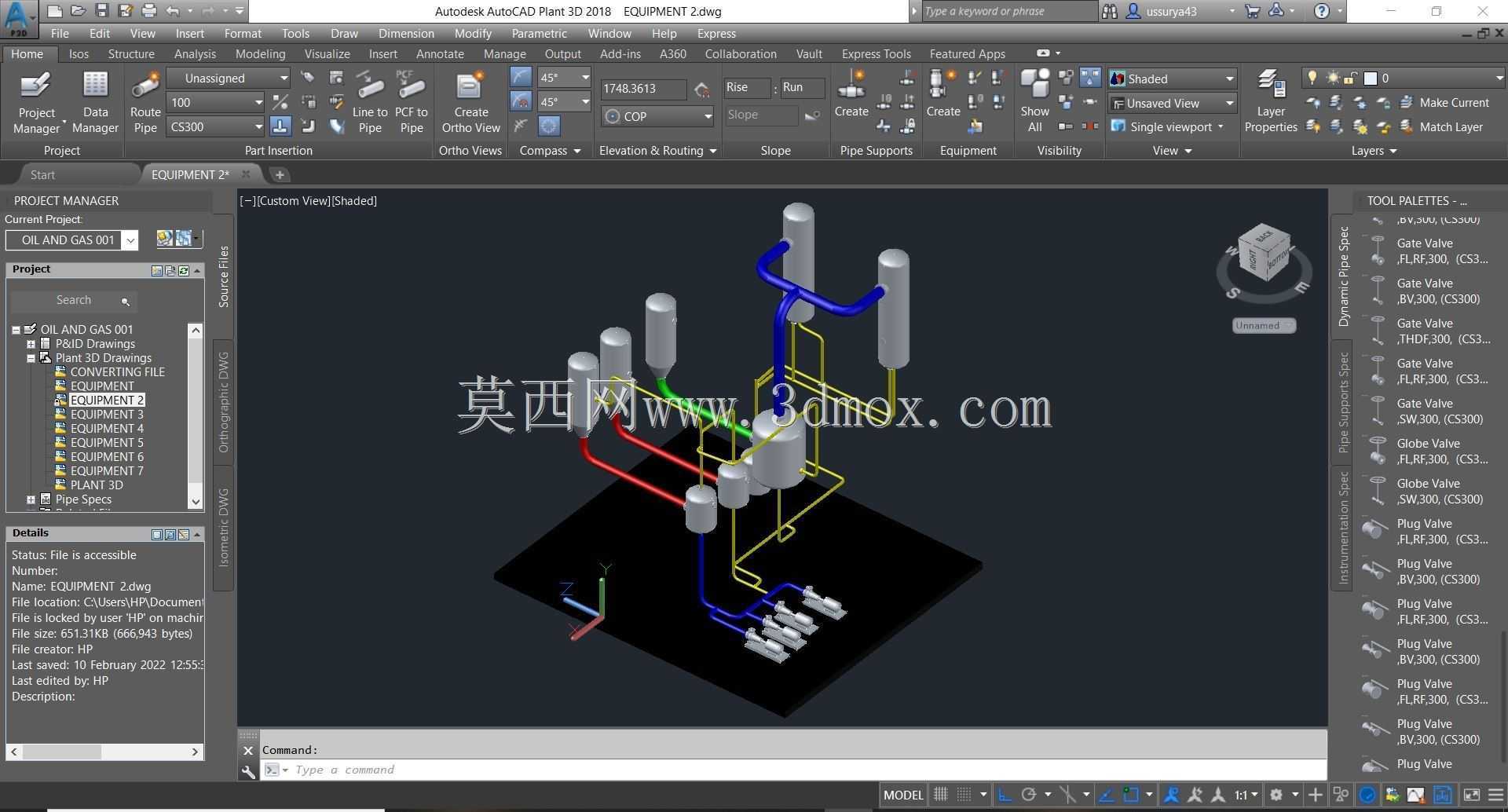Expand the P&ID Drawings tree node
The image size is (1508, 812).
(x=31, y=344)
